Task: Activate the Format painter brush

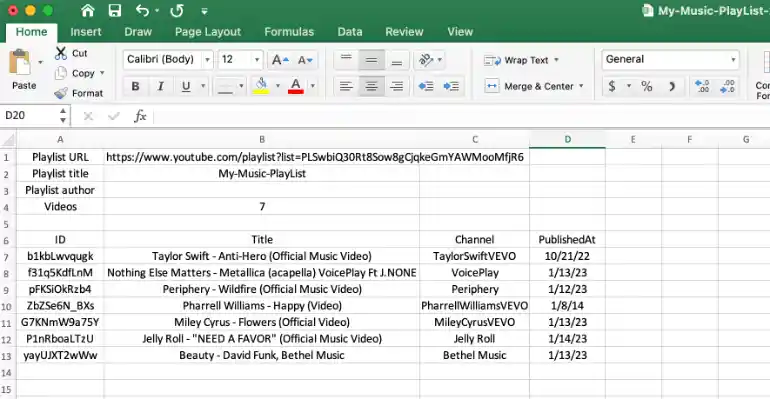Action: (x=61, y=93)
